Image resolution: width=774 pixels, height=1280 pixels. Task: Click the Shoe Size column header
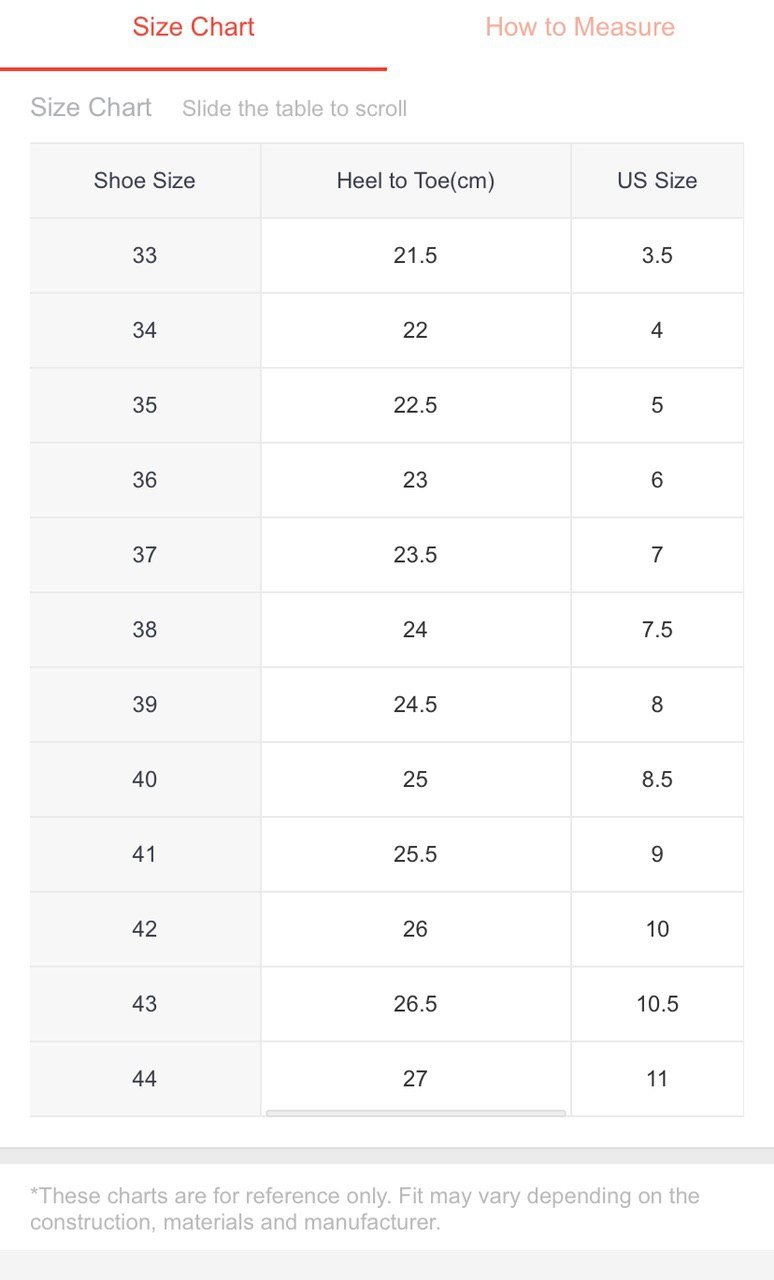click(145, 181)
